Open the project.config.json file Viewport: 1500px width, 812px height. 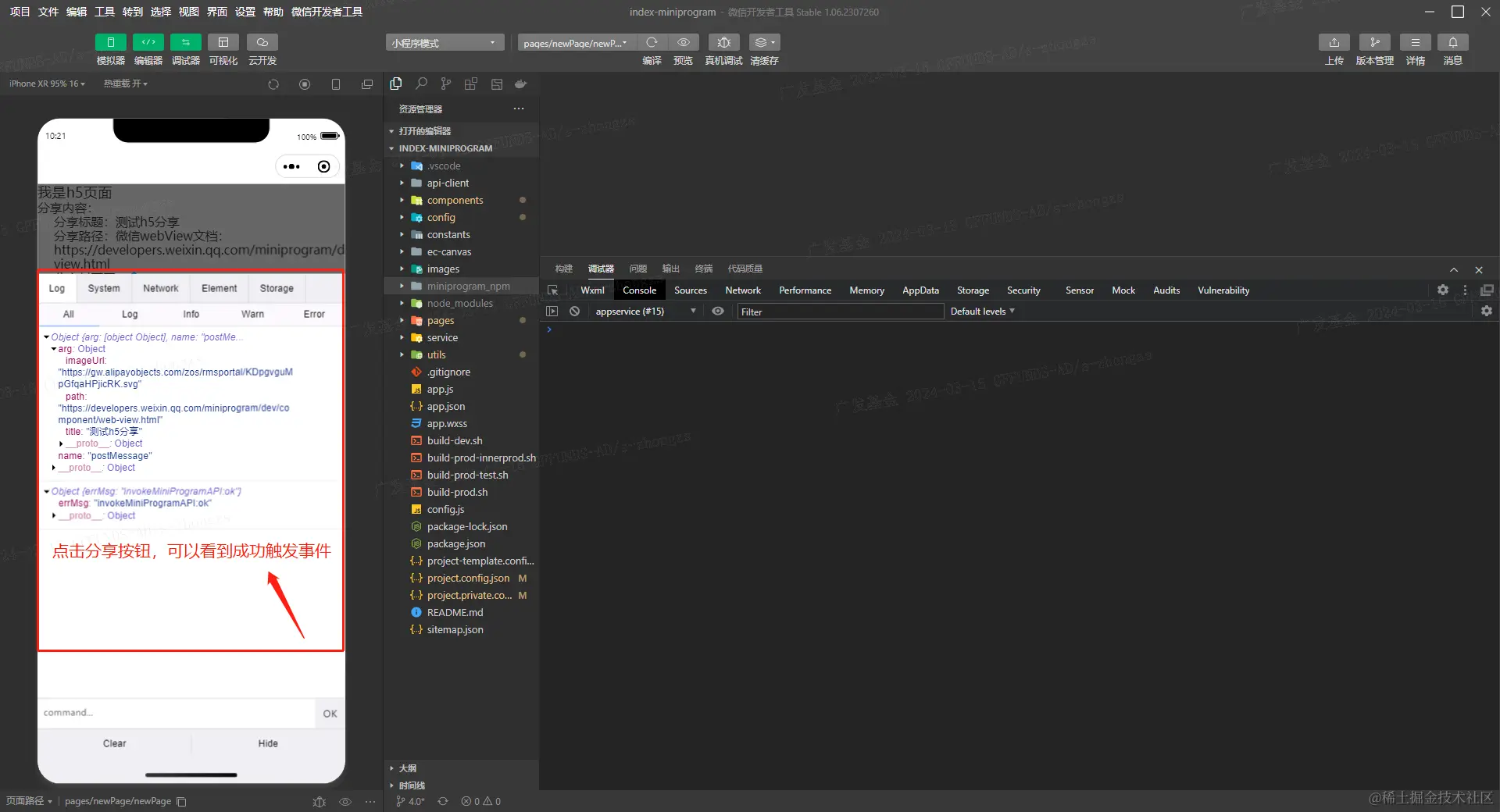coord(468,579)
